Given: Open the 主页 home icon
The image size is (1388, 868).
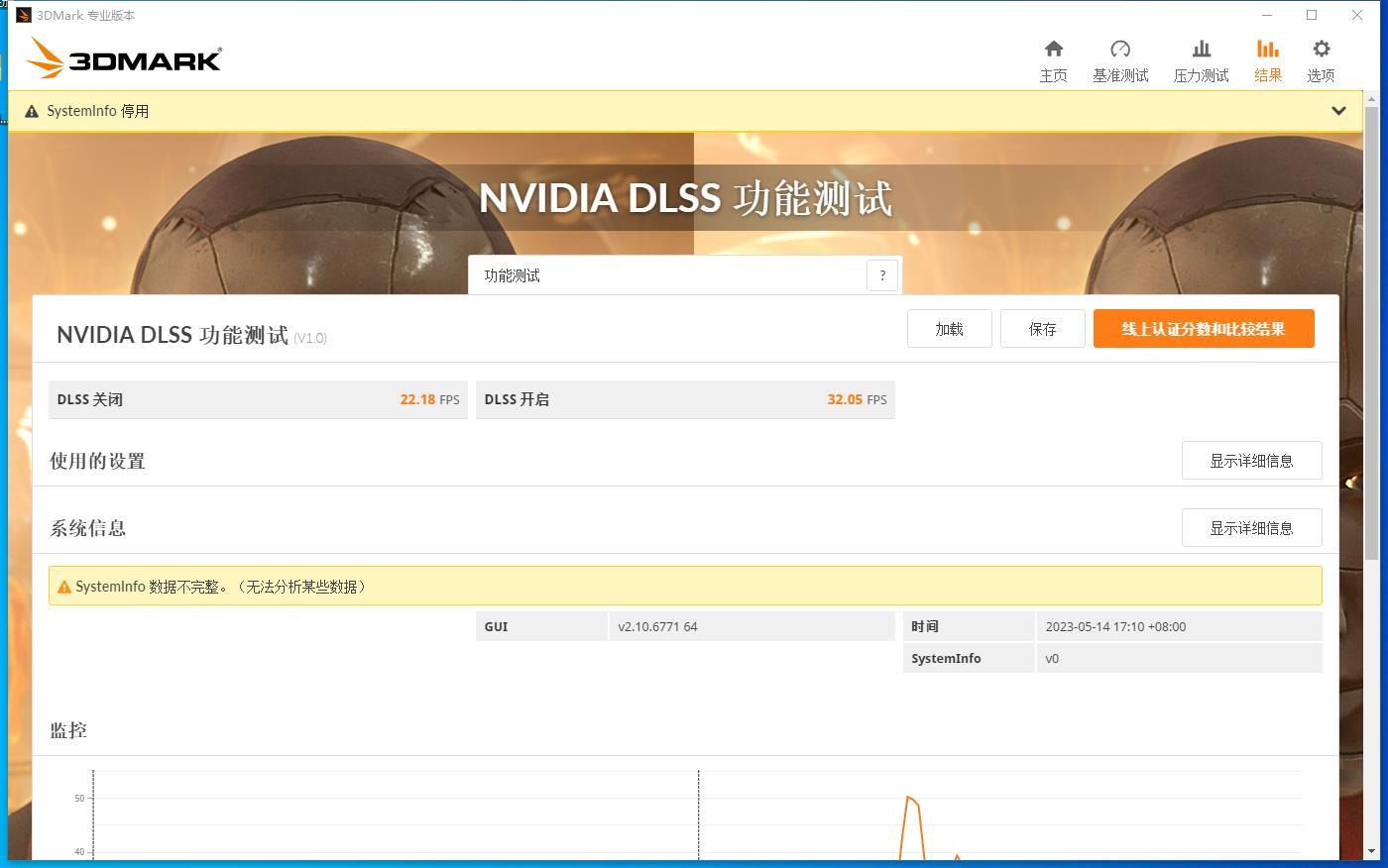Looking at the screenshot, I should (x=1053, y=49).
